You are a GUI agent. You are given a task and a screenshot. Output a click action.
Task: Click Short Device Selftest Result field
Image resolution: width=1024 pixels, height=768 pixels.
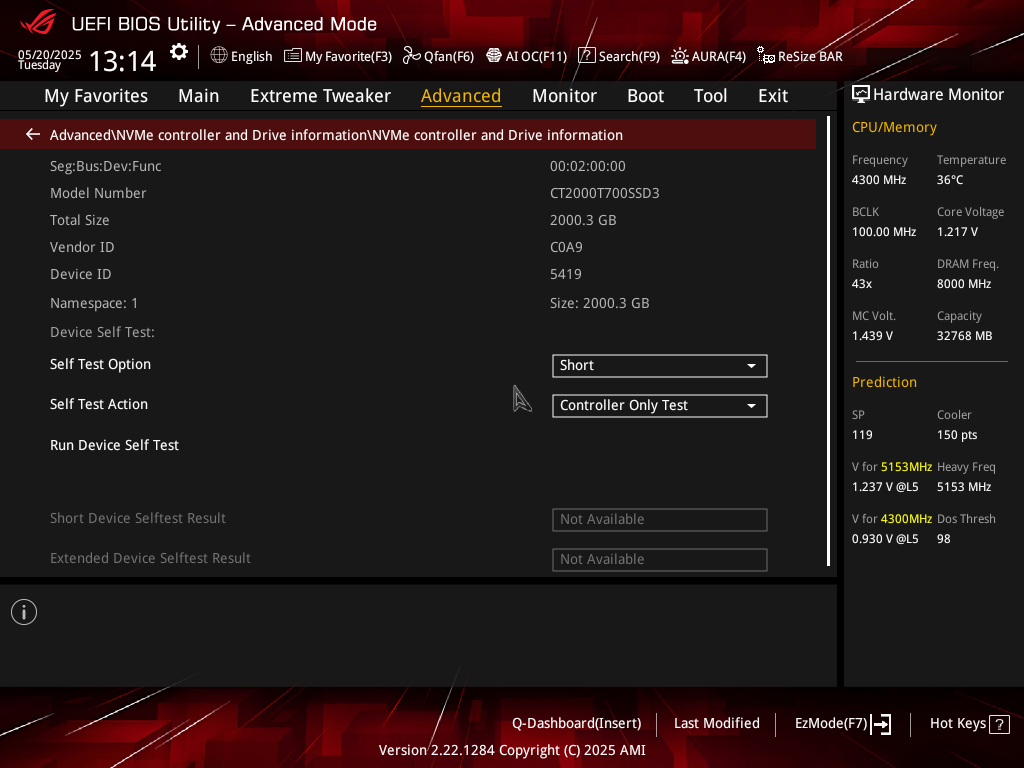660,520
